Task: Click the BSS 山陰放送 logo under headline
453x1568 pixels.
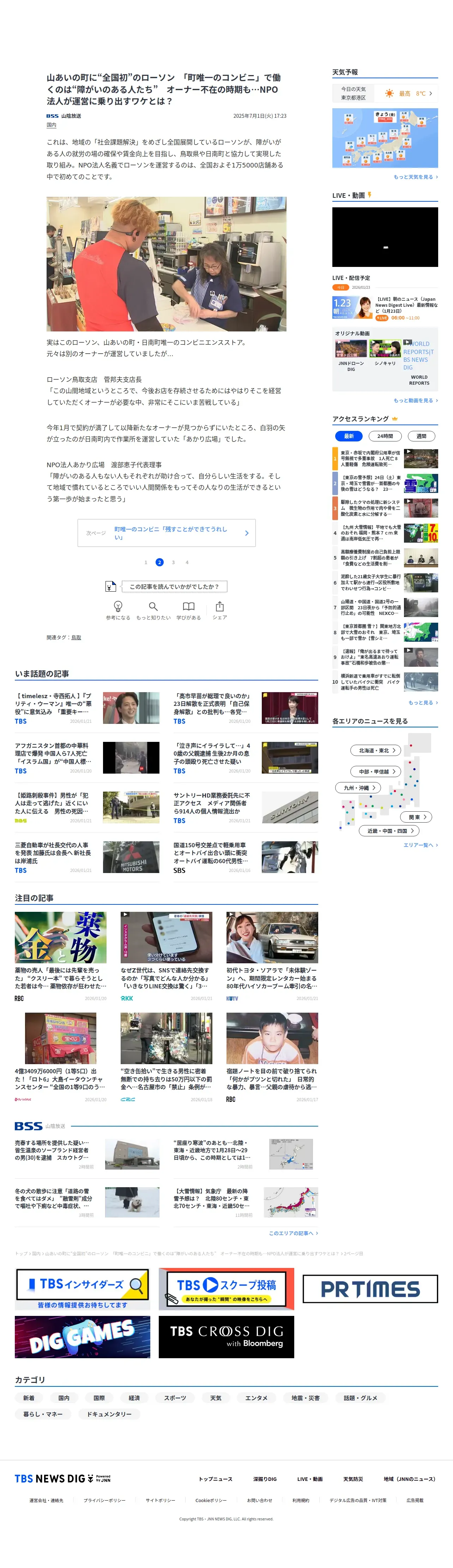Action: point(64,116)
